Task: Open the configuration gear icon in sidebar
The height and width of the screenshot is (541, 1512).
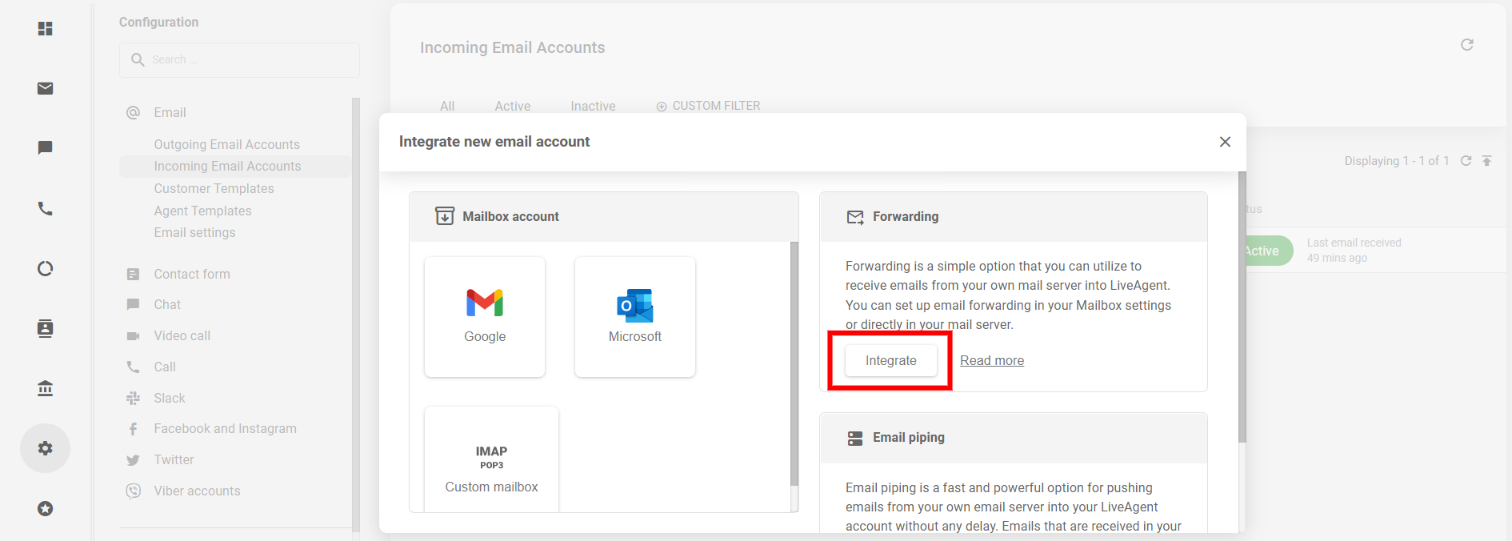Action: coord(45,448)
